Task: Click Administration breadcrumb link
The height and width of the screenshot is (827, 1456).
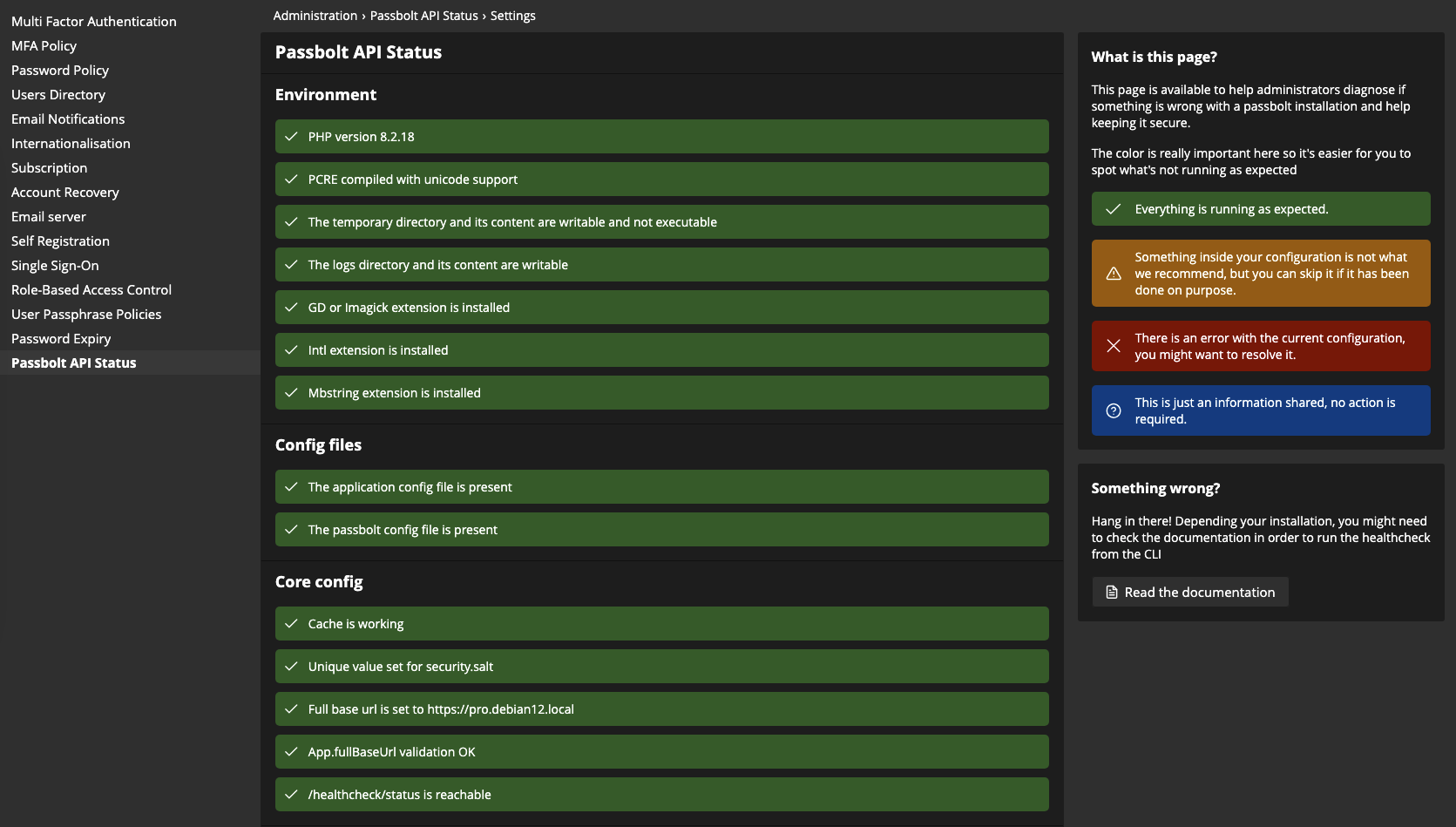Action: click(x=315, y=16)
